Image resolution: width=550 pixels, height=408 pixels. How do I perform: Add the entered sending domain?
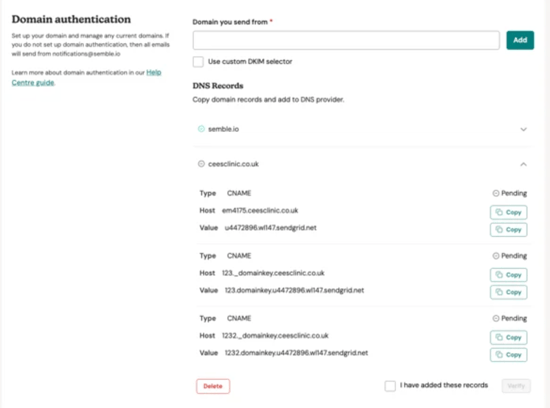click(x=520, y=40)
